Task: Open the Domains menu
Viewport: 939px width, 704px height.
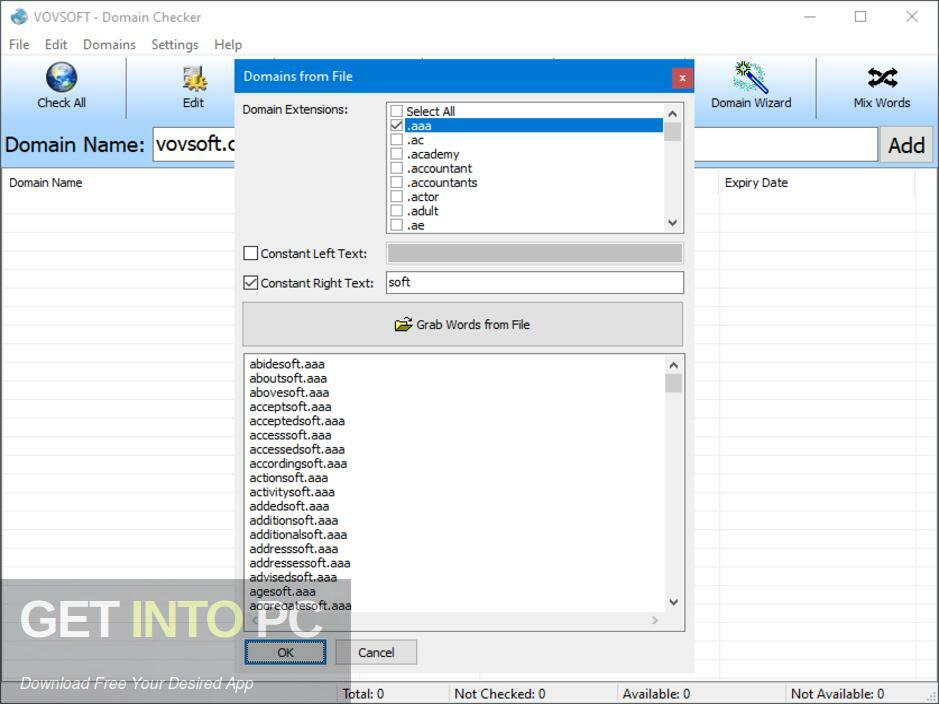Action: coord(109,45)
